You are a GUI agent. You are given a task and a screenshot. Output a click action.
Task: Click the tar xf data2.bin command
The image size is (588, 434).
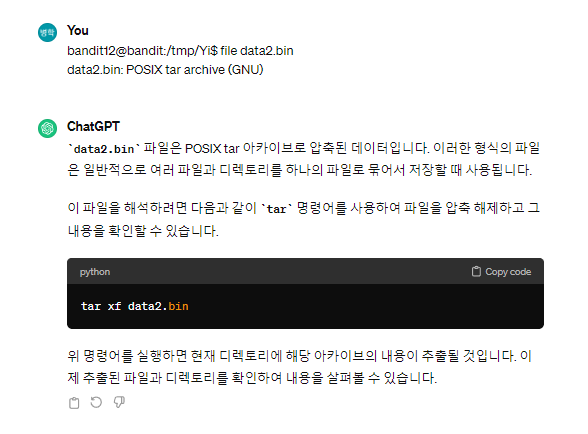point(135,306)
